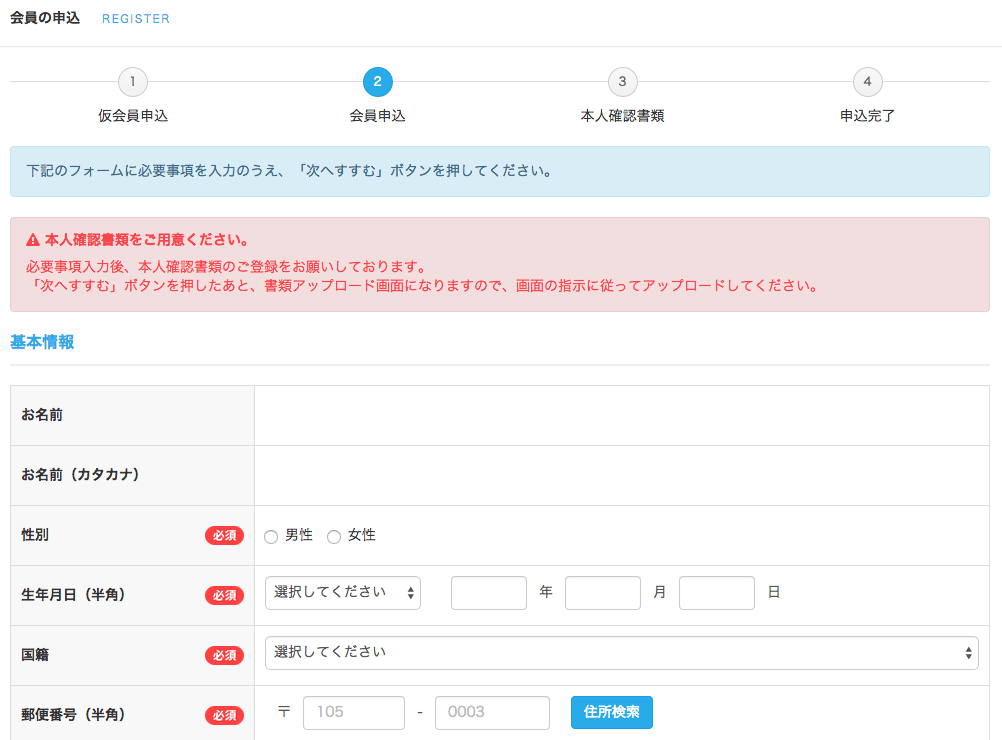Click the birth month input field
The height and width of the screenshot is (740, 1002).
603,593
